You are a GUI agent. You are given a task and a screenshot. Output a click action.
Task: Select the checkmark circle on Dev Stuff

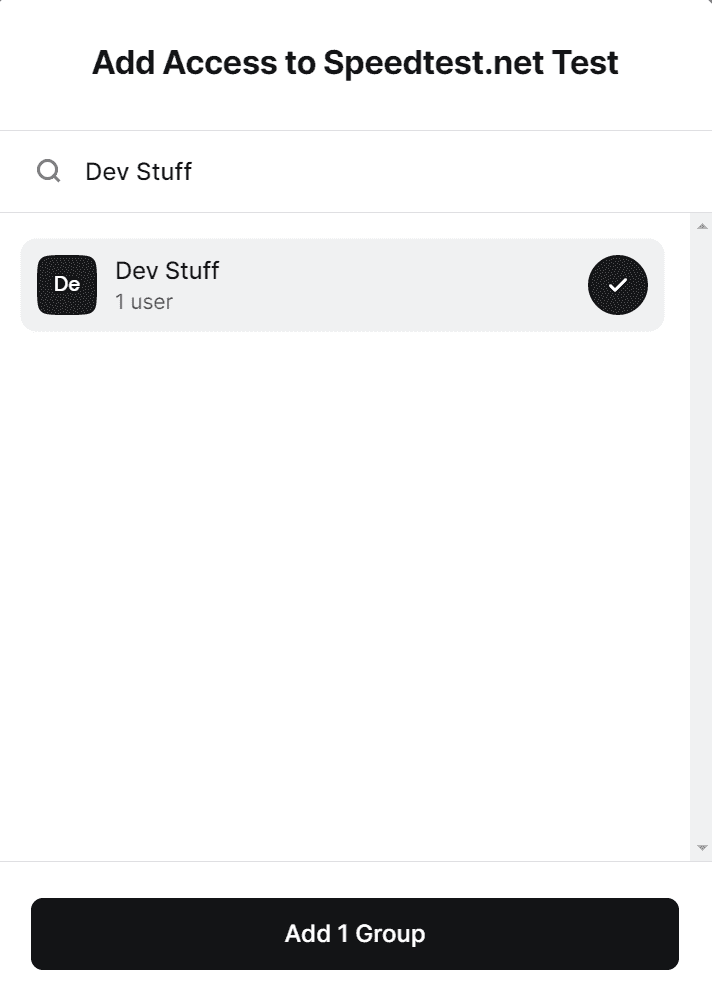pos(617,285)
